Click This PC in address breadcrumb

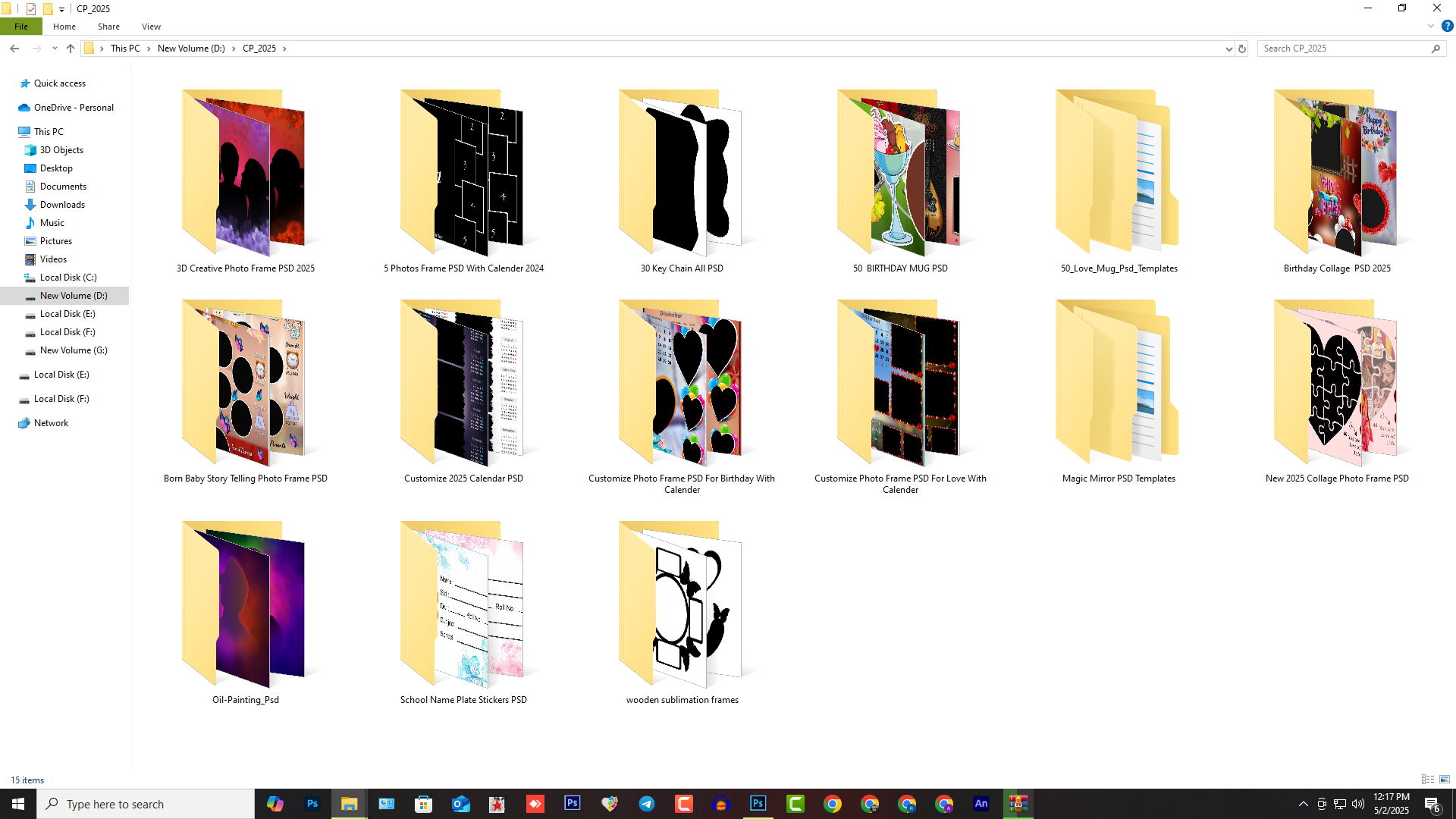click(125, 49)
